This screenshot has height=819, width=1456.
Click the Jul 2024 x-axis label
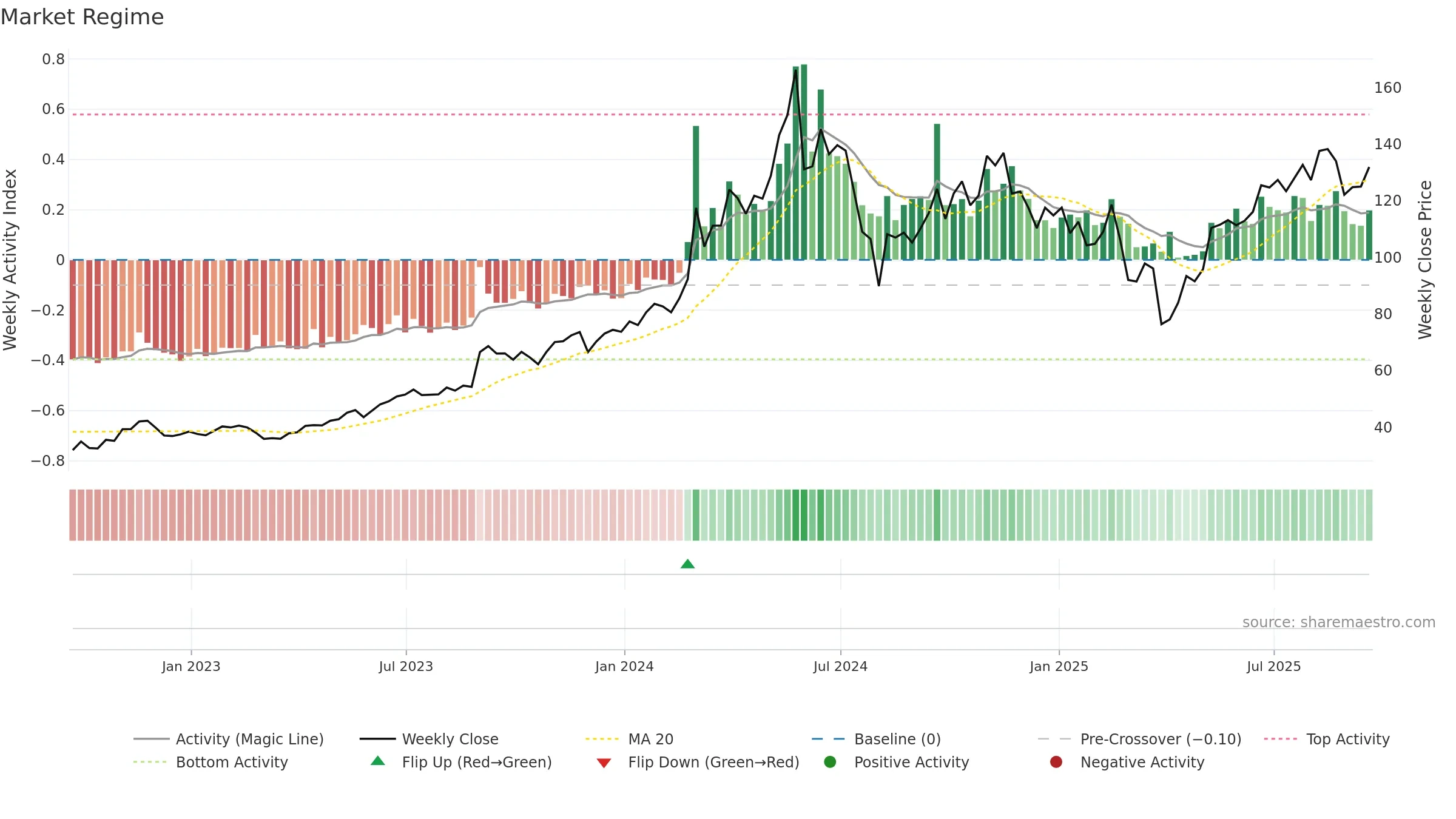click(x=840, y=666)
